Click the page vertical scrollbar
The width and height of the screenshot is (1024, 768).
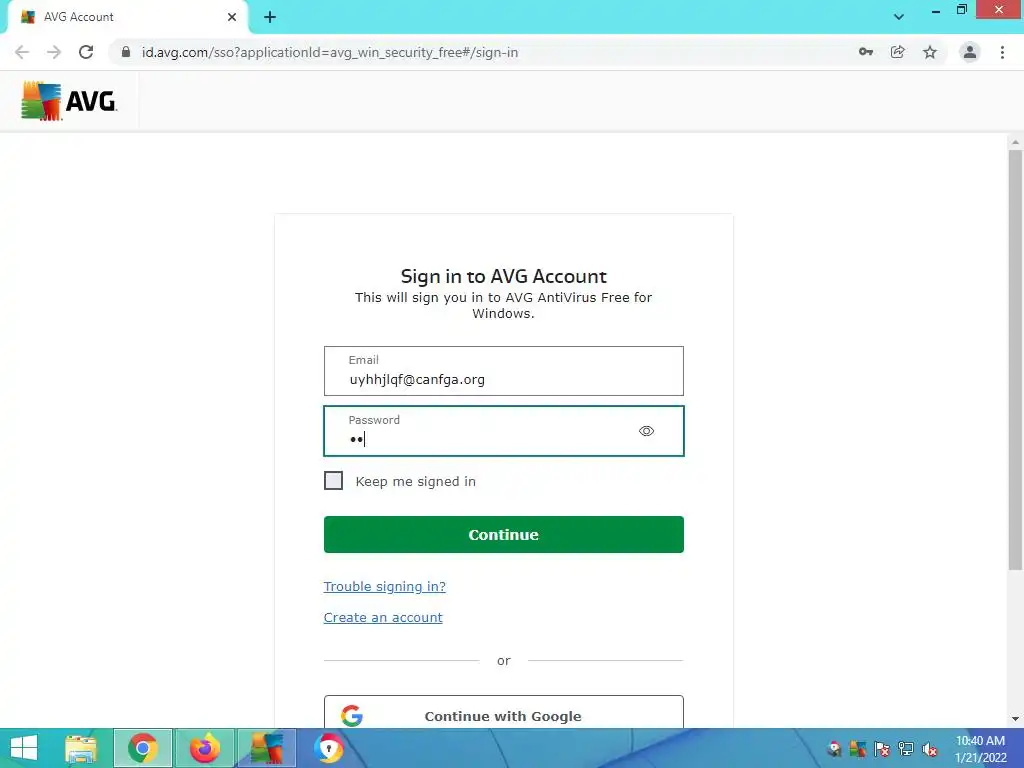pos(1015,359)
